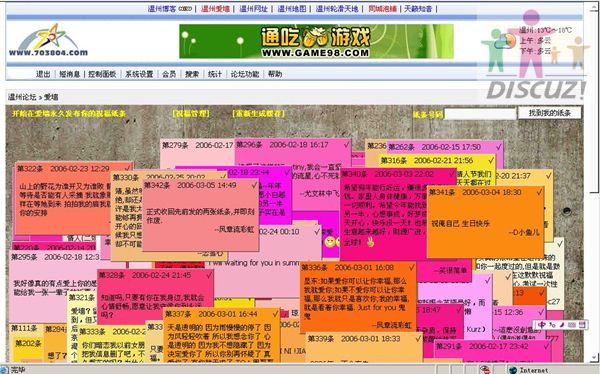
Task: Open the 控制面板 menu item
Action: (102, 74)
